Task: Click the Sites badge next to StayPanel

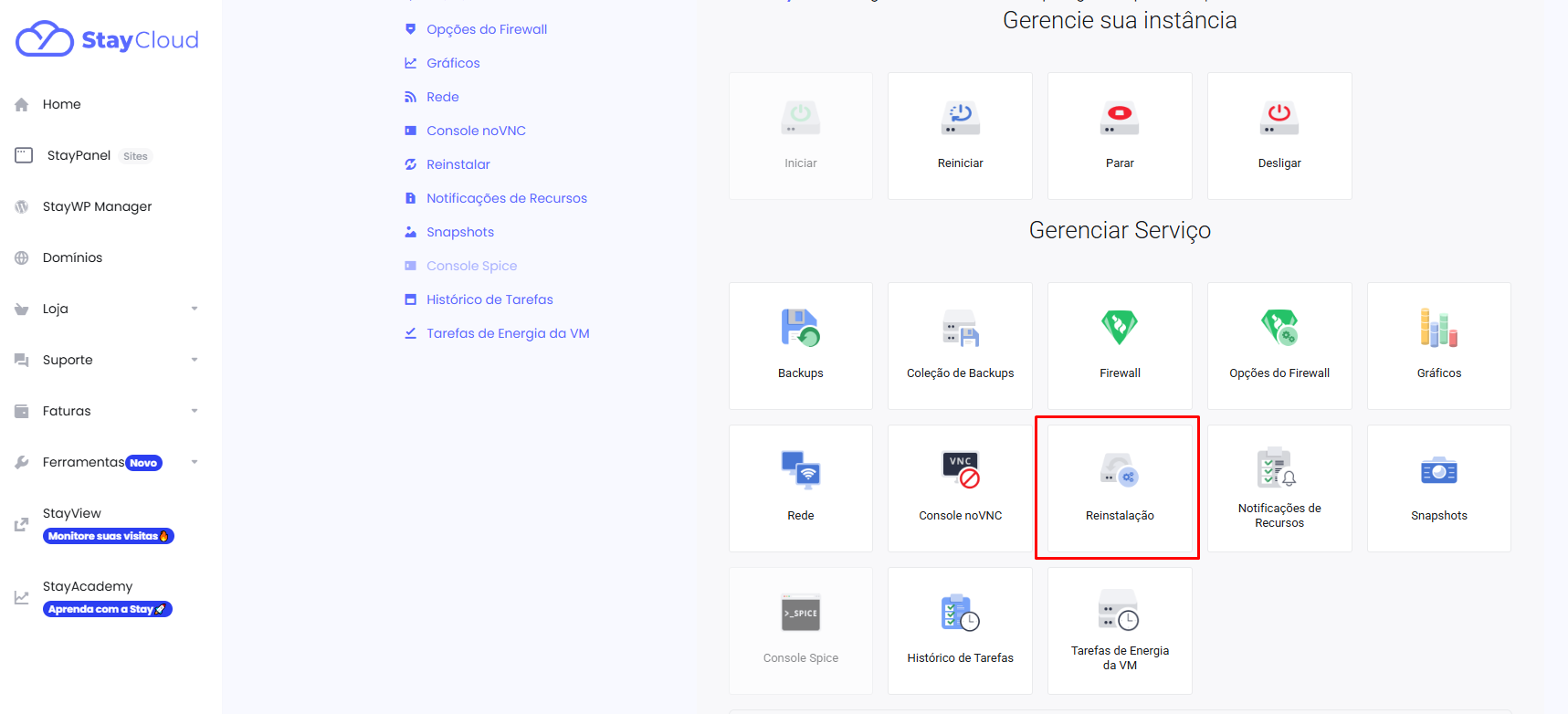Action: 135,156
